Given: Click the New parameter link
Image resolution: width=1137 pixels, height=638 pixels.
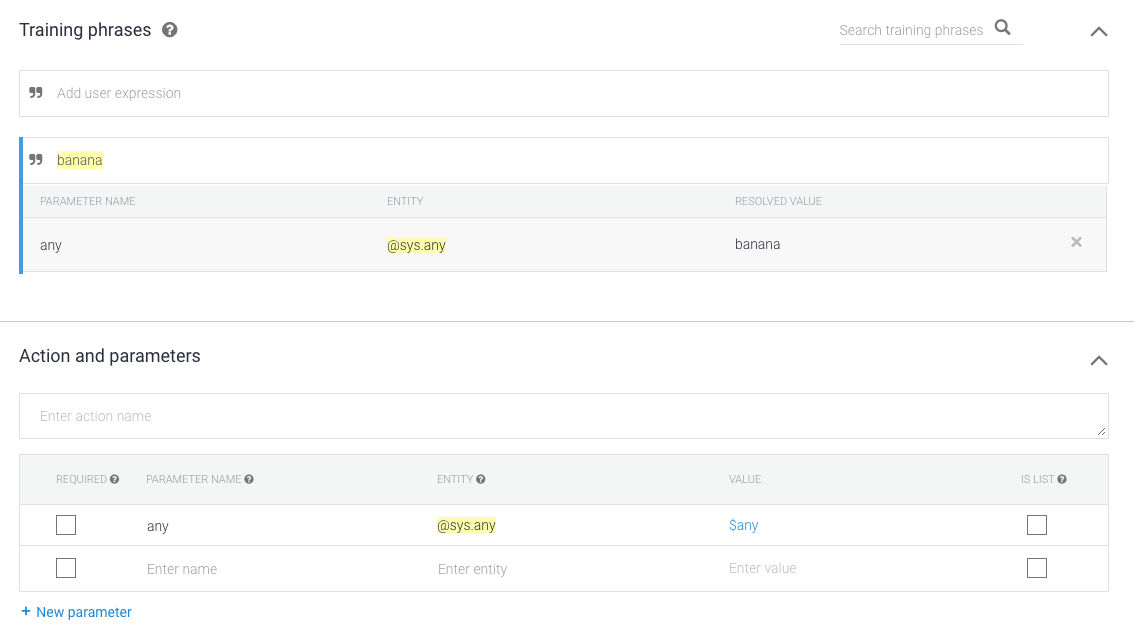Looking at the screenshot, I should [76, 612].
